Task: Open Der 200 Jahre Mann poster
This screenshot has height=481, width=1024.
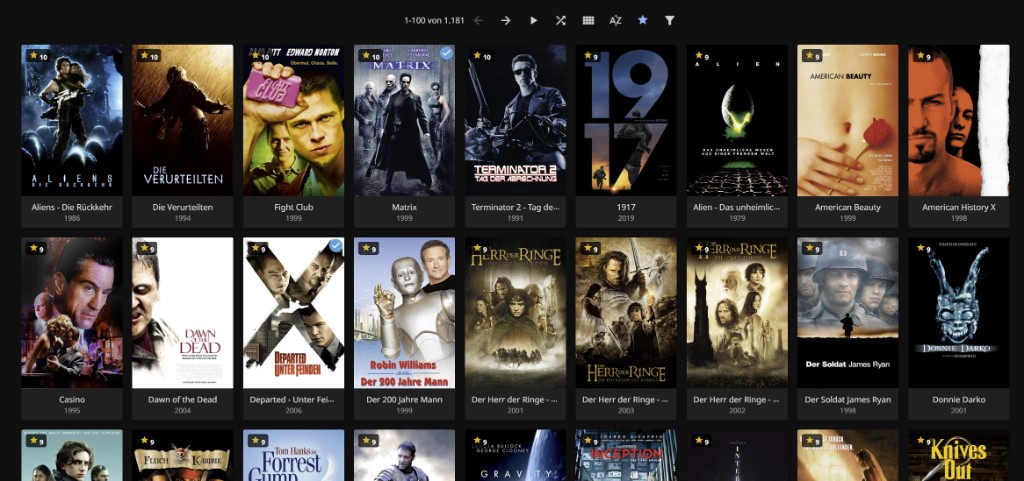Action: (404, 313)
